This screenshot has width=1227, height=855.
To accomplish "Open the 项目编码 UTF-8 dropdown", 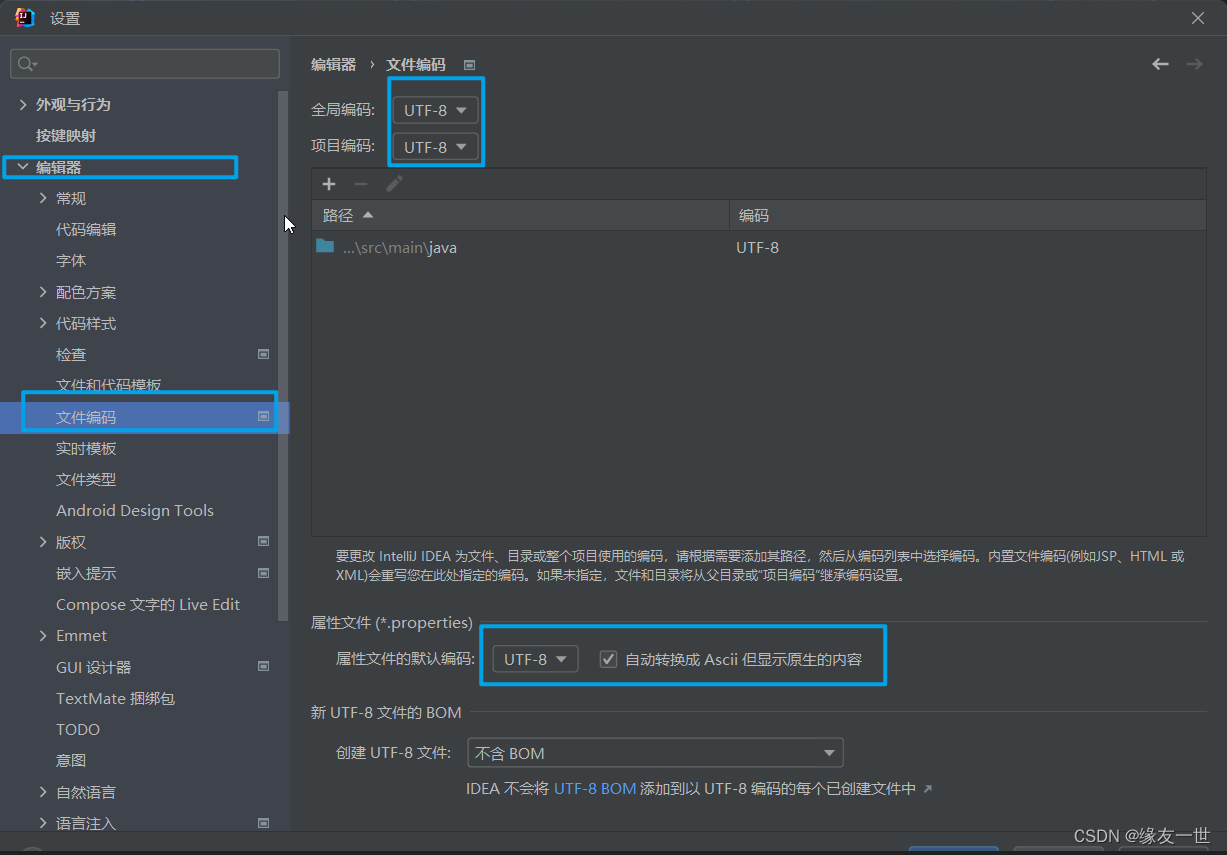I will (435, 147).
